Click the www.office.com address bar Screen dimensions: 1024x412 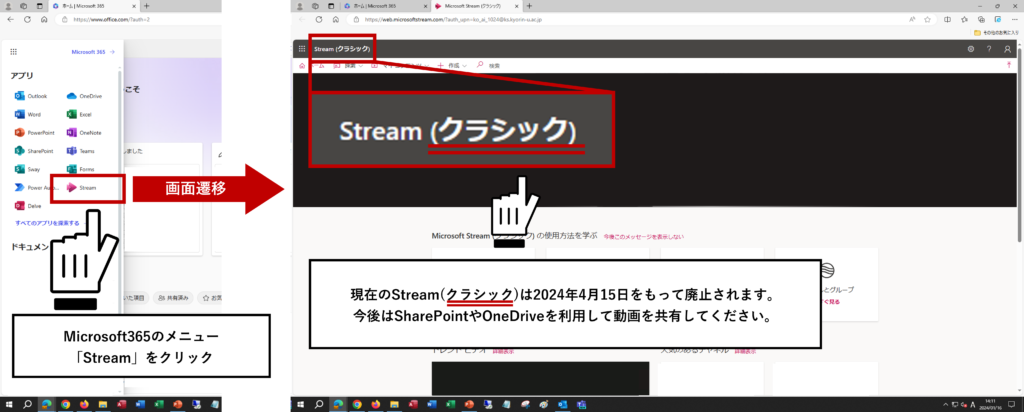click(x=138, y=20)
